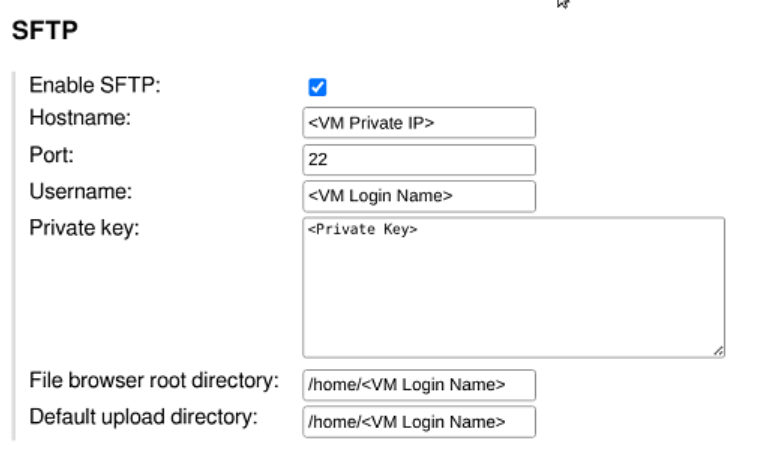
Task: Click the mouse pointer above the form
Action: pyautogui.click(x=564, y=4)
